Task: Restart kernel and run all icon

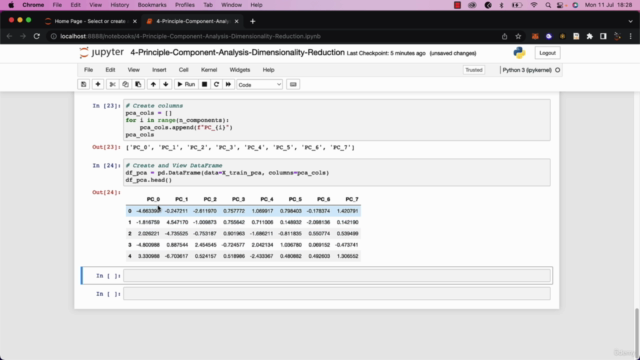Action: (x=228, y=84)
